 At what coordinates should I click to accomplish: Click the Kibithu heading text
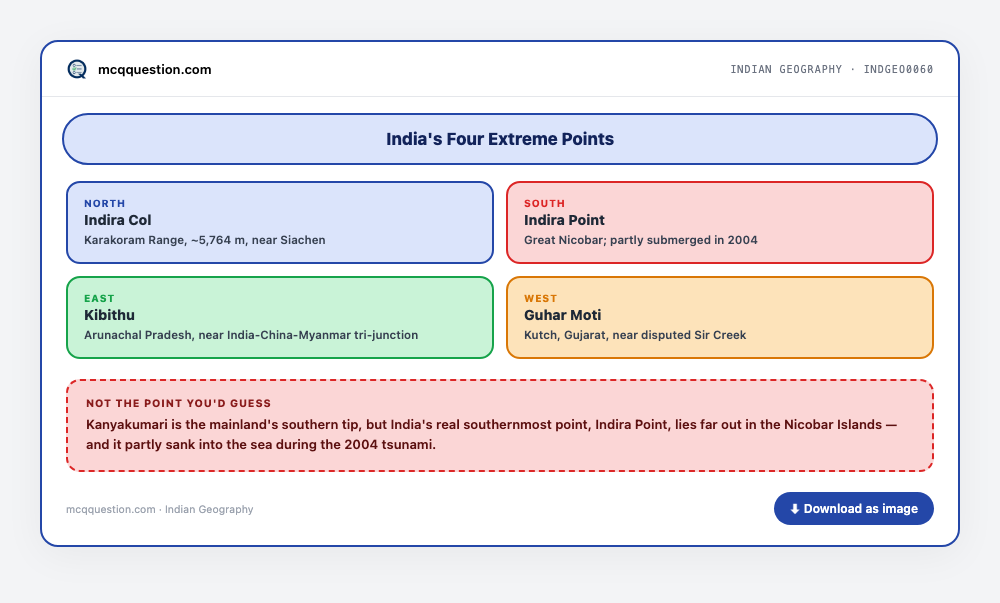tap(109, 315)
